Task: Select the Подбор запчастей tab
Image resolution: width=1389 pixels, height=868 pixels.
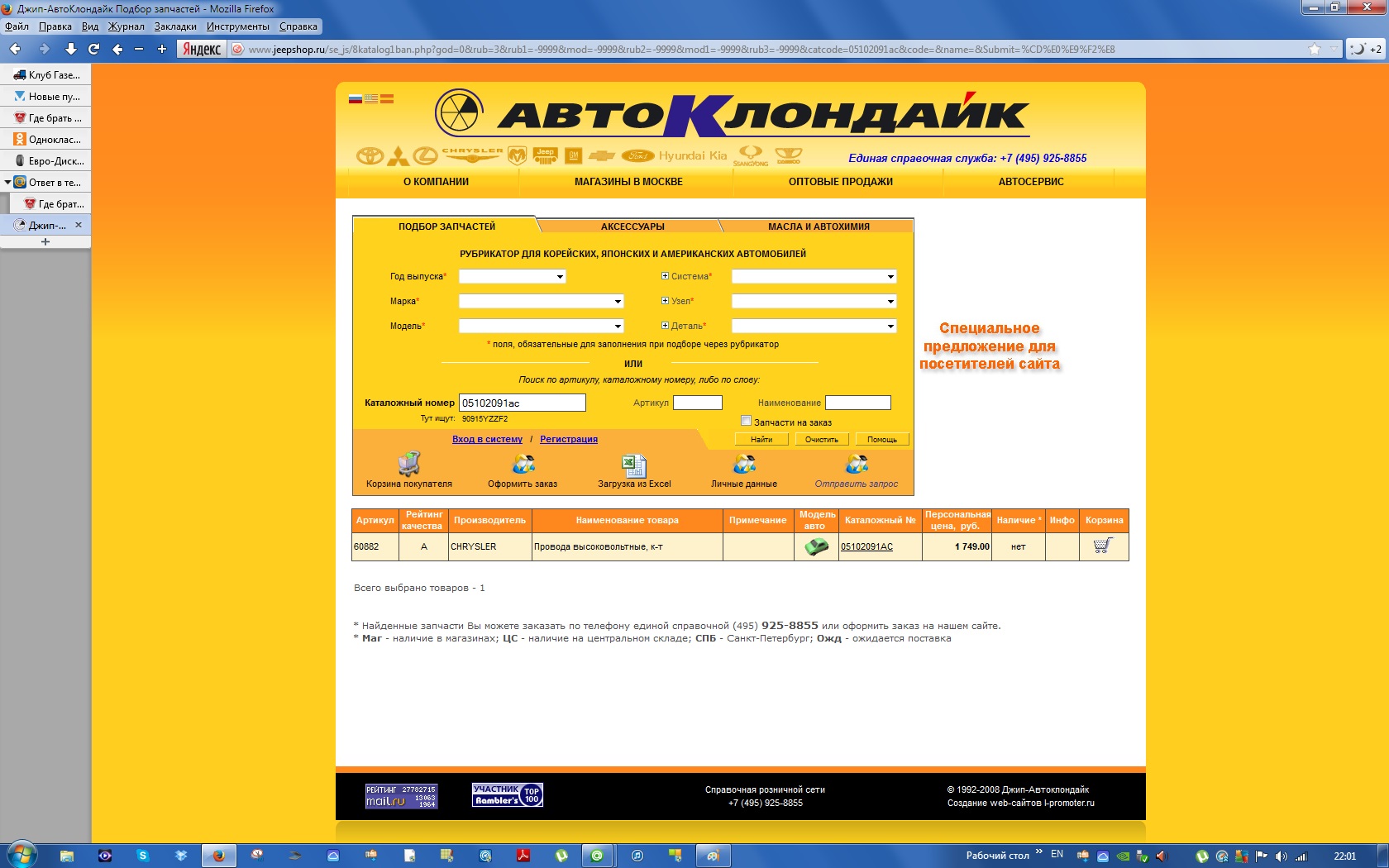Action: (446, 227)
